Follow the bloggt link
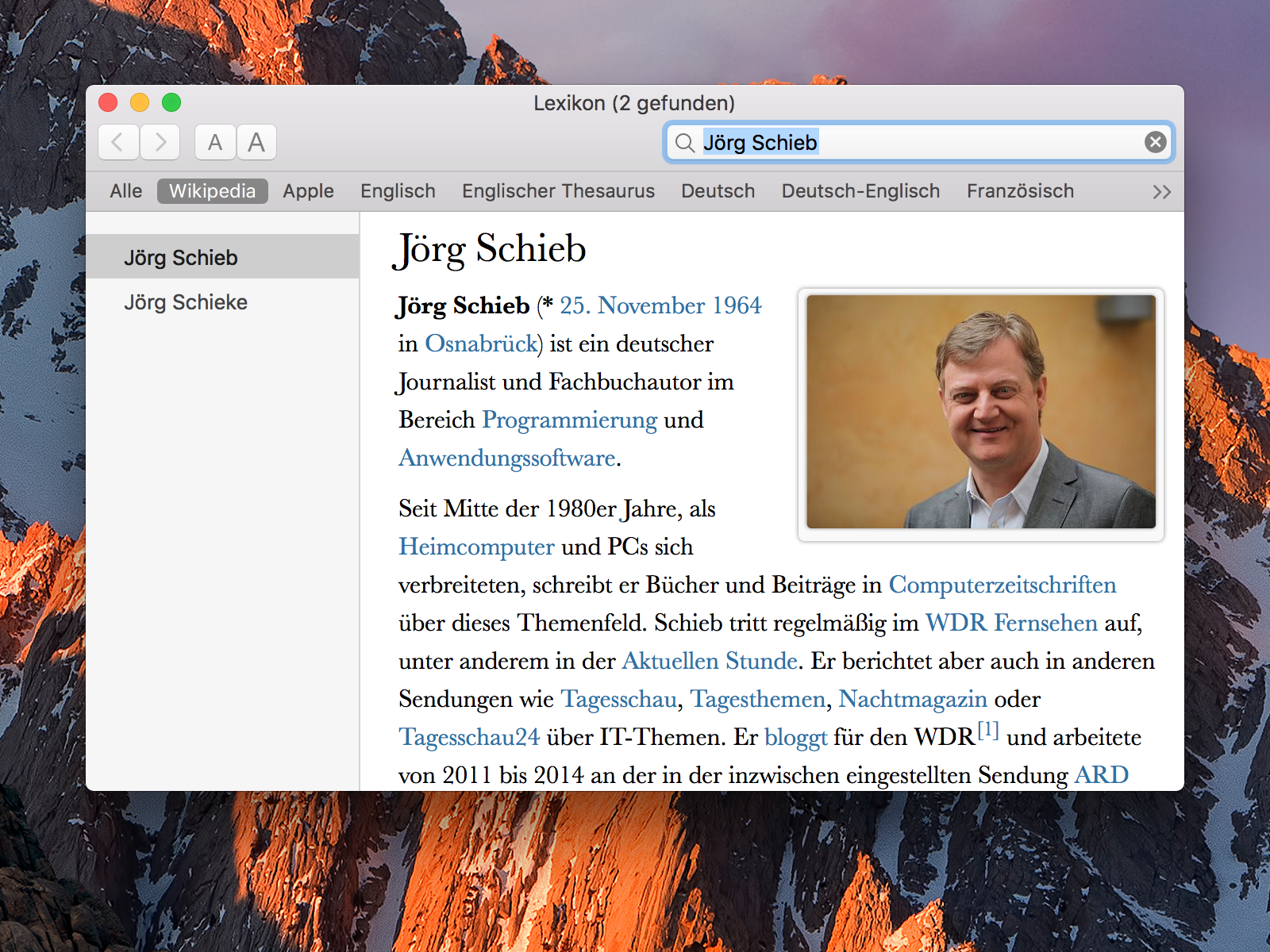 (796, 738)
